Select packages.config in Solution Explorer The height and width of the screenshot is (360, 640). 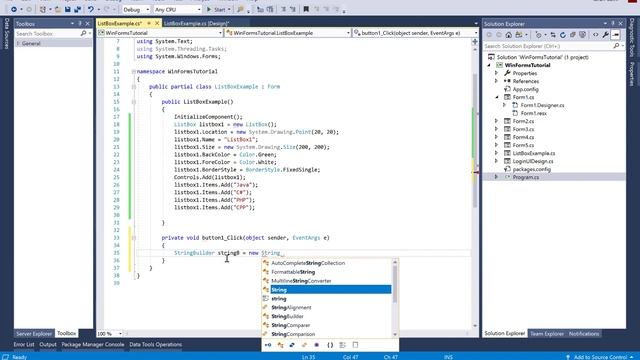[531, 169]
